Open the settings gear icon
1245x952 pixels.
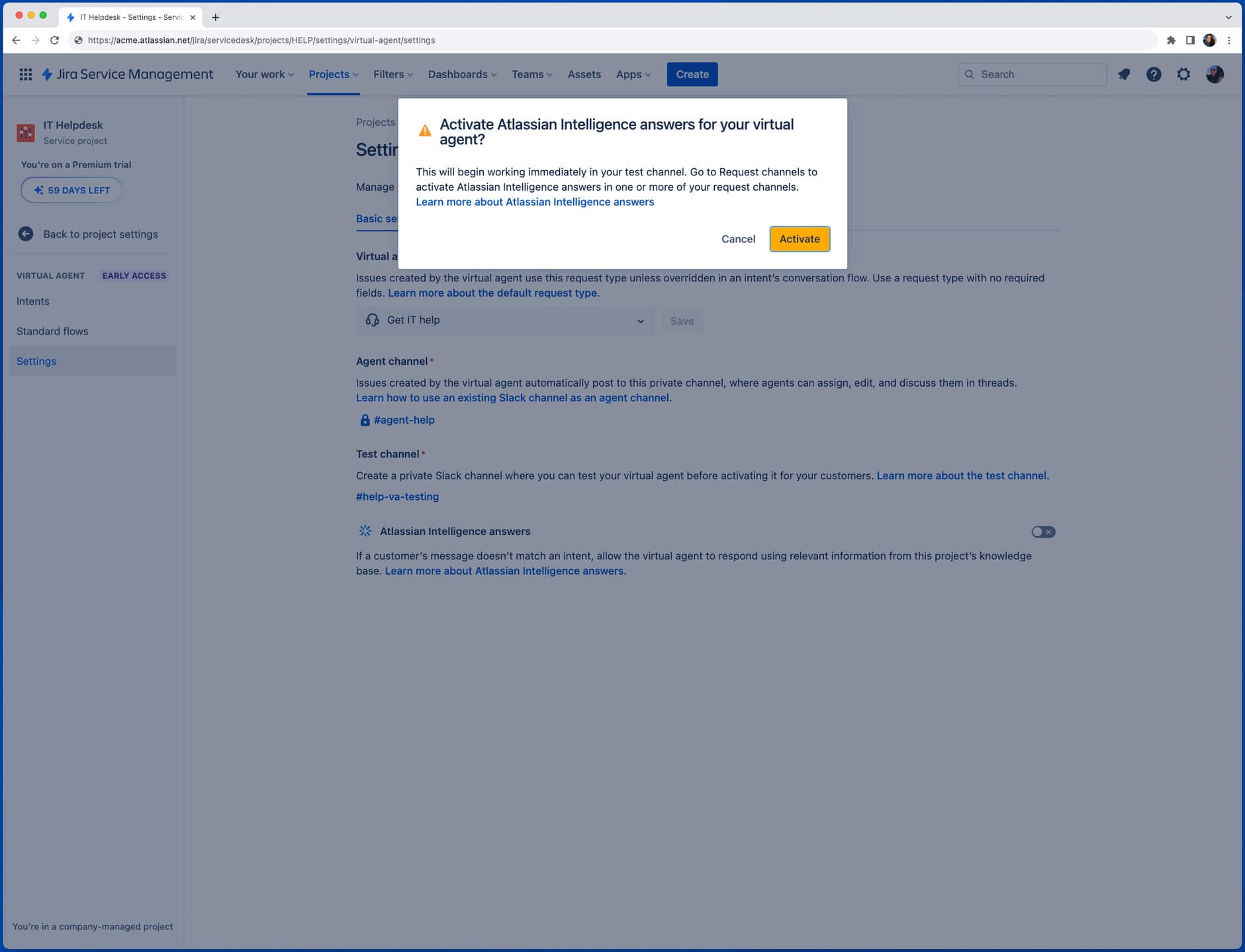pyautogui.click(x=1183, y=74)
